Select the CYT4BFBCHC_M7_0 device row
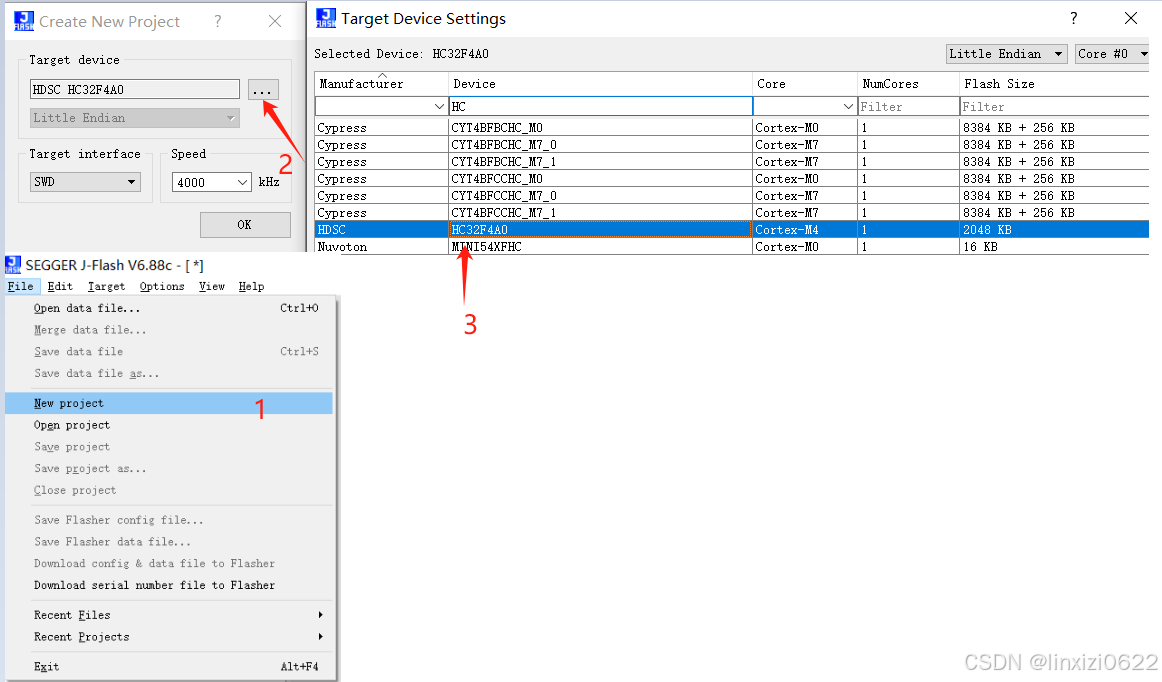Screen dimensions: 1162x682 coord(731,145)
